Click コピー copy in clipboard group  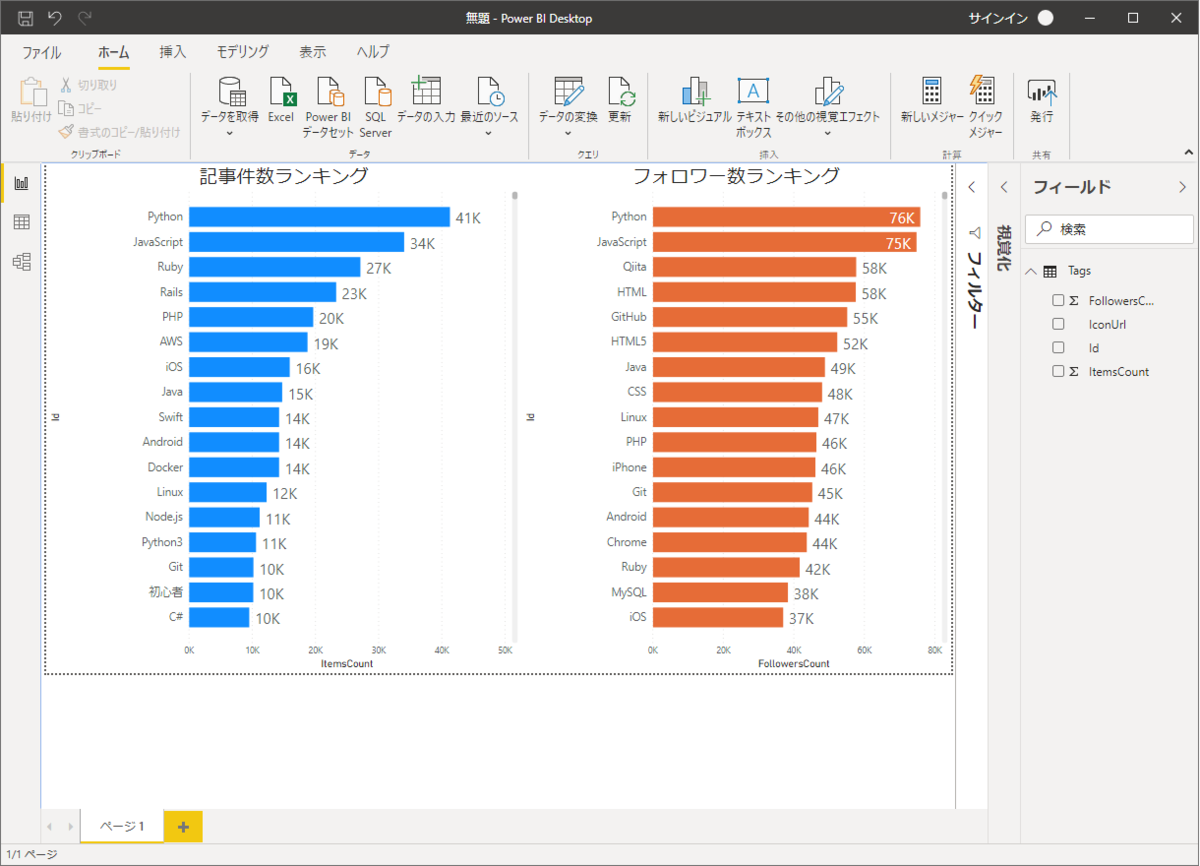[x=80, y=108]
